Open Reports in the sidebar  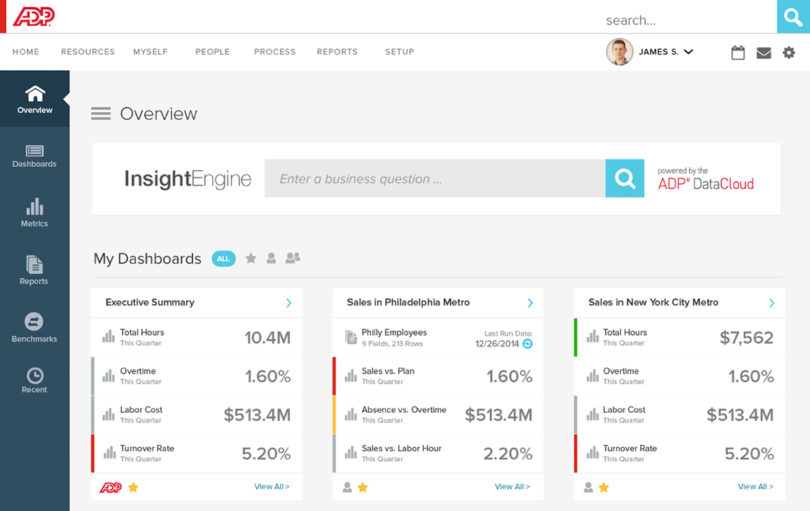point(34,270)
